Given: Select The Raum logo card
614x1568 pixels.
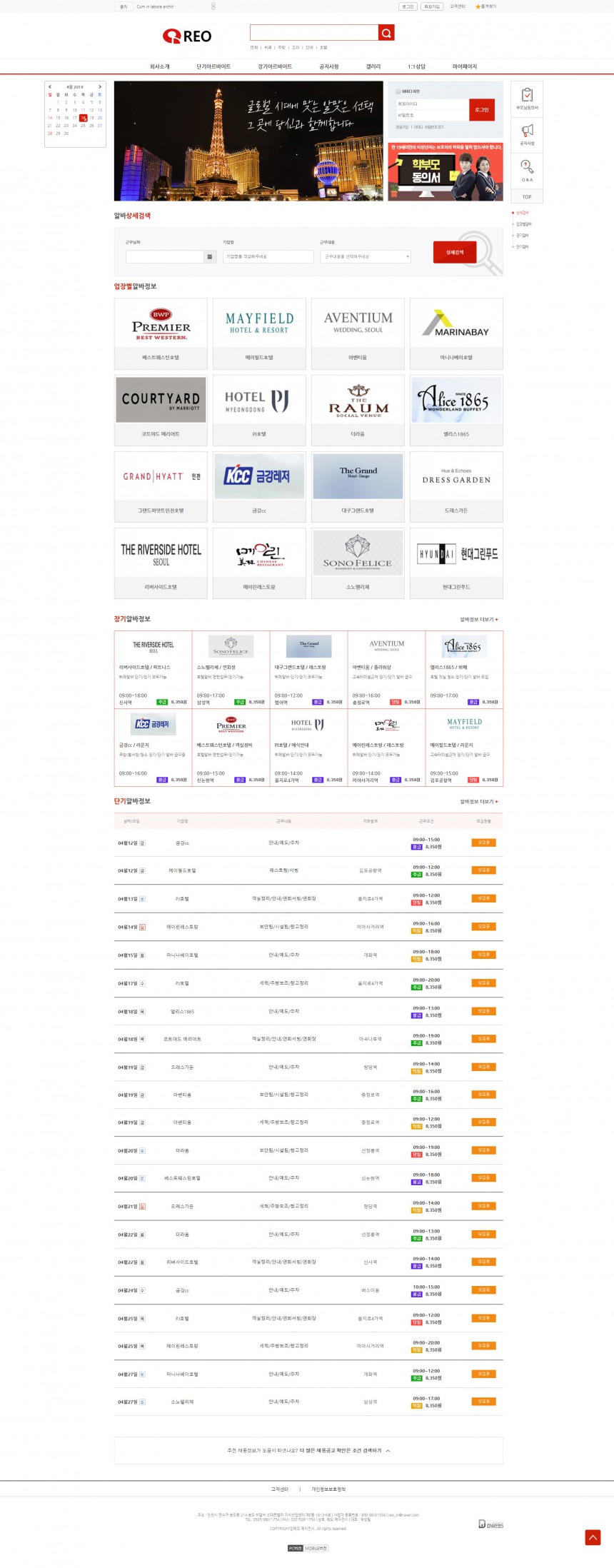Looking at the screenshot, I should 358,409.
